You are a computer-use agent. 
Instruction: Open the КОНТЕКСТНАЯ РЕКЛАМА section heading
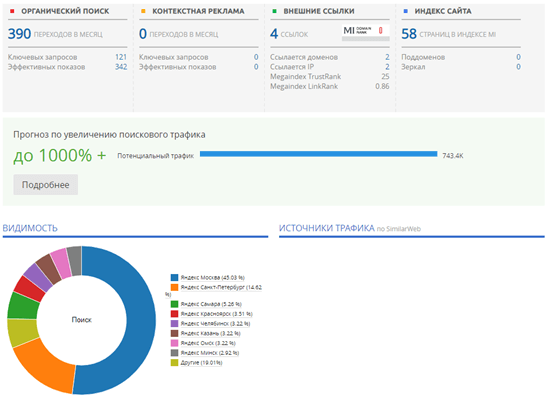[x=198, y=11]
